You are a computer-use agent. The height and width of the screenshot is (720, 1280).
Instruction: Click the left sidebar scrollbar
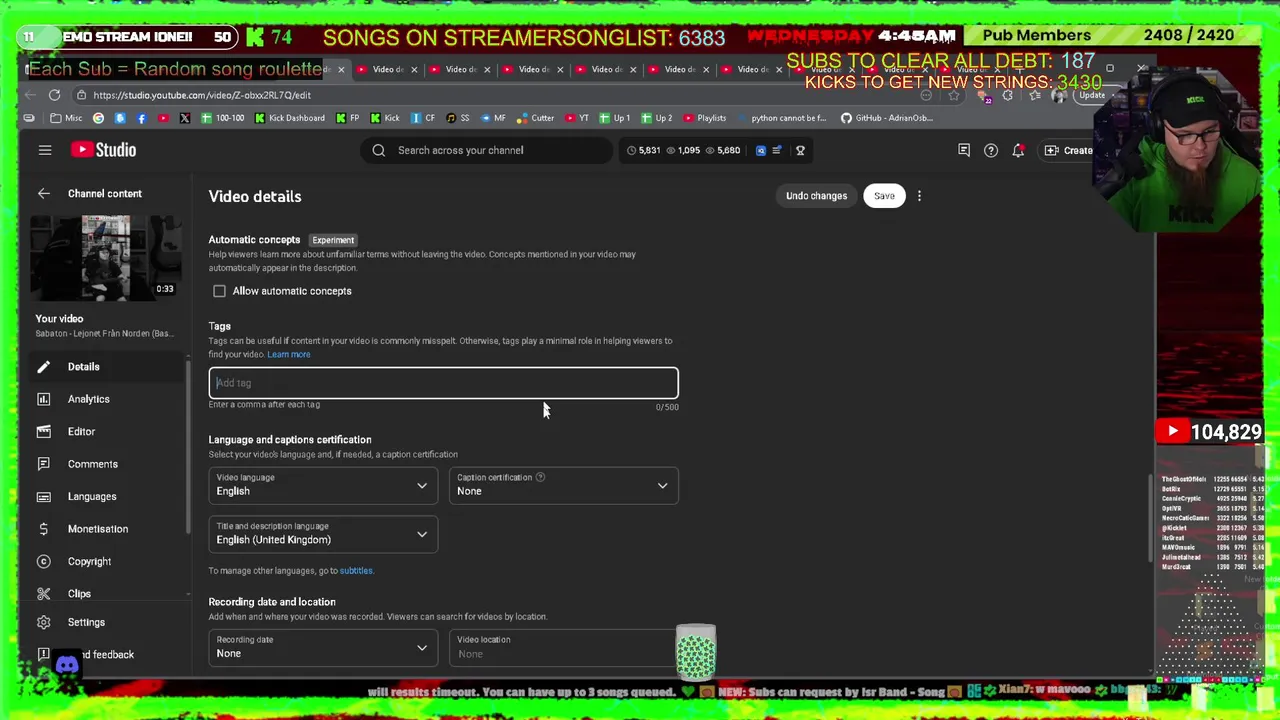188,445
